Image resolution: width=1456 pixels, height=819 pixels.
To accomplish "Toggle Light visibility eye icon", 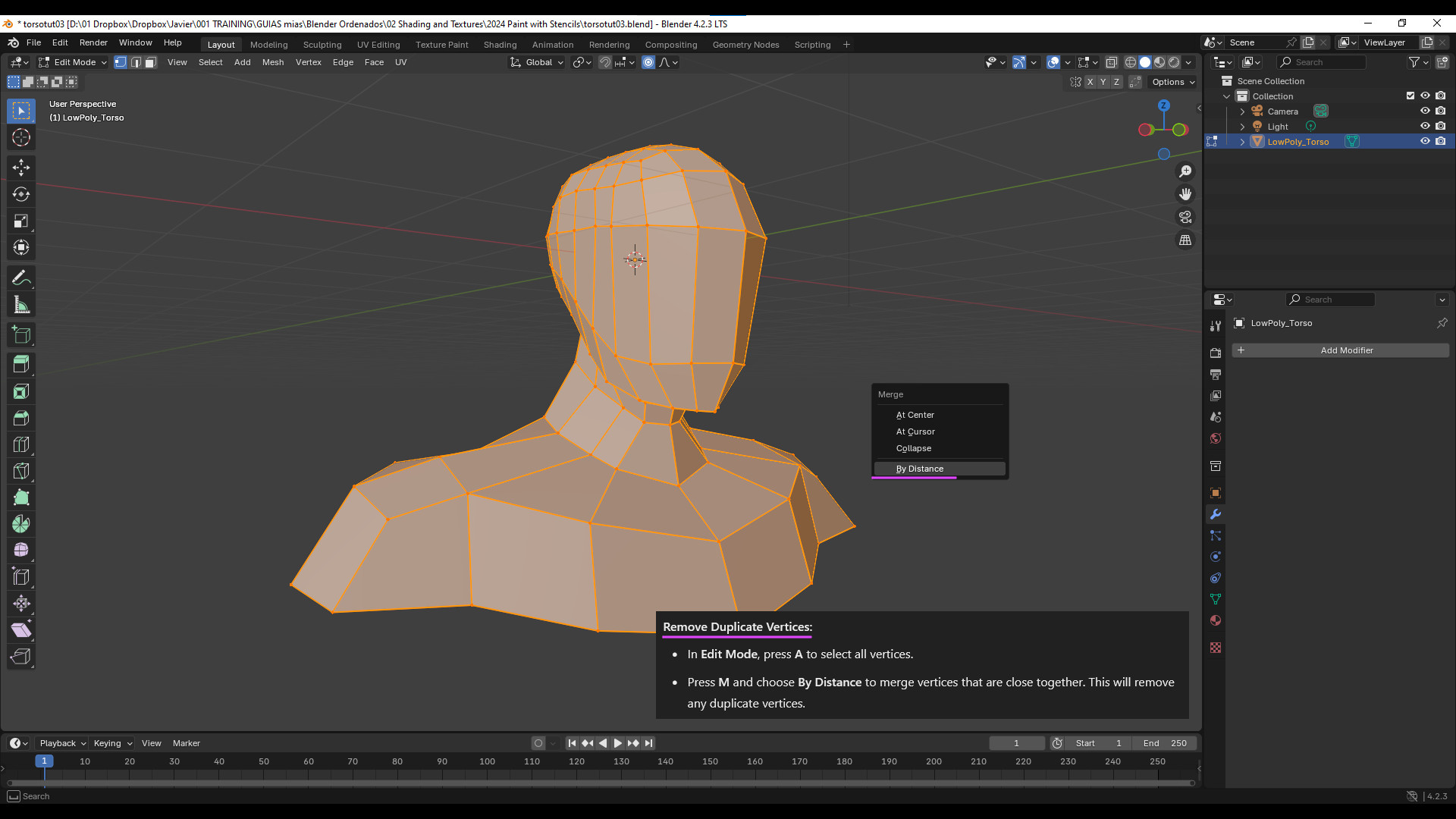I will click(x=1425, y=126).
